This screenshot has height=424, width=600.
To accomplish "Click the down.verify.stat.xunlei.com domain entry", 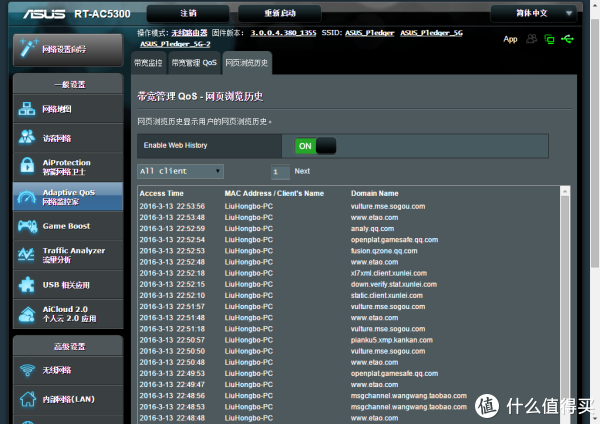I will pos(394,284).
